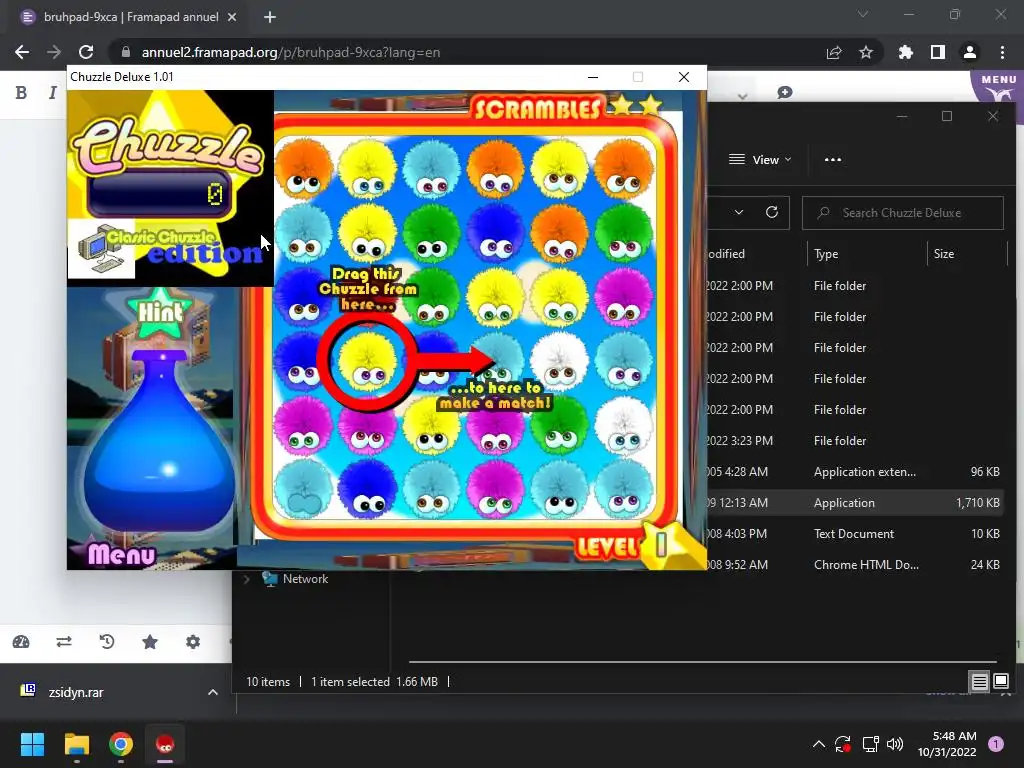Share this page via Chrome share icon
The width and height of the screenshot is (1024, 768).
[834, 52]
